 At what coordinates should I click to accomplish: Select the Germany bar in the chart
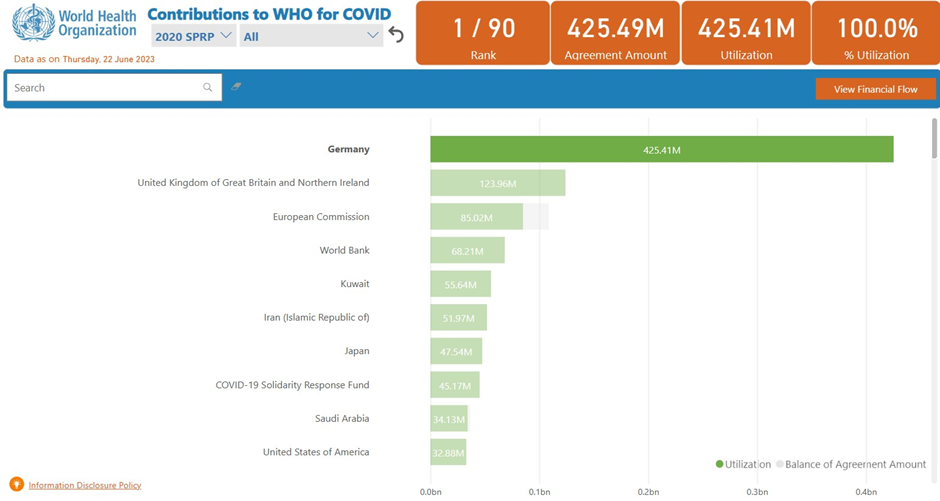pyautogui.click(x=661, y=149)
